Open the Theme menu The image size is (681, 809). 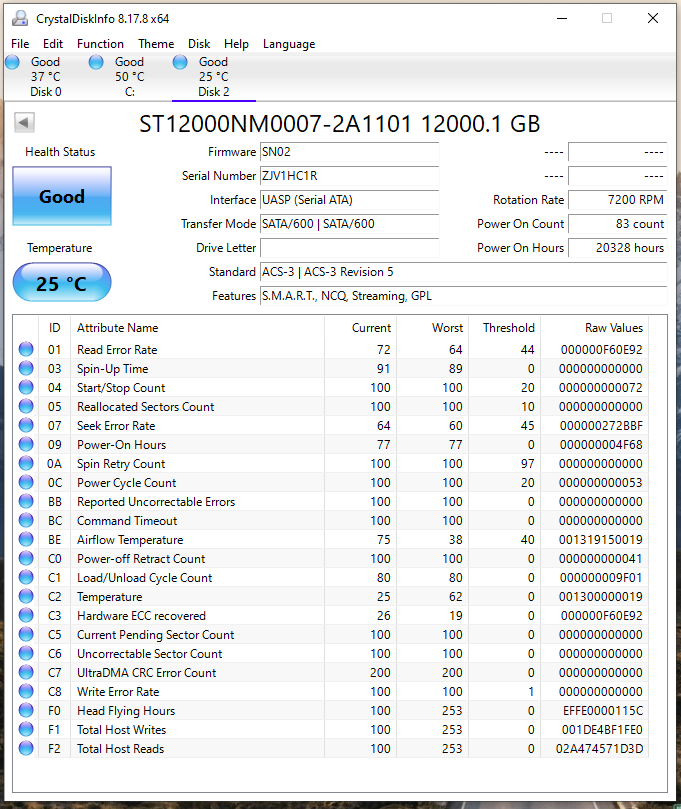156,44
